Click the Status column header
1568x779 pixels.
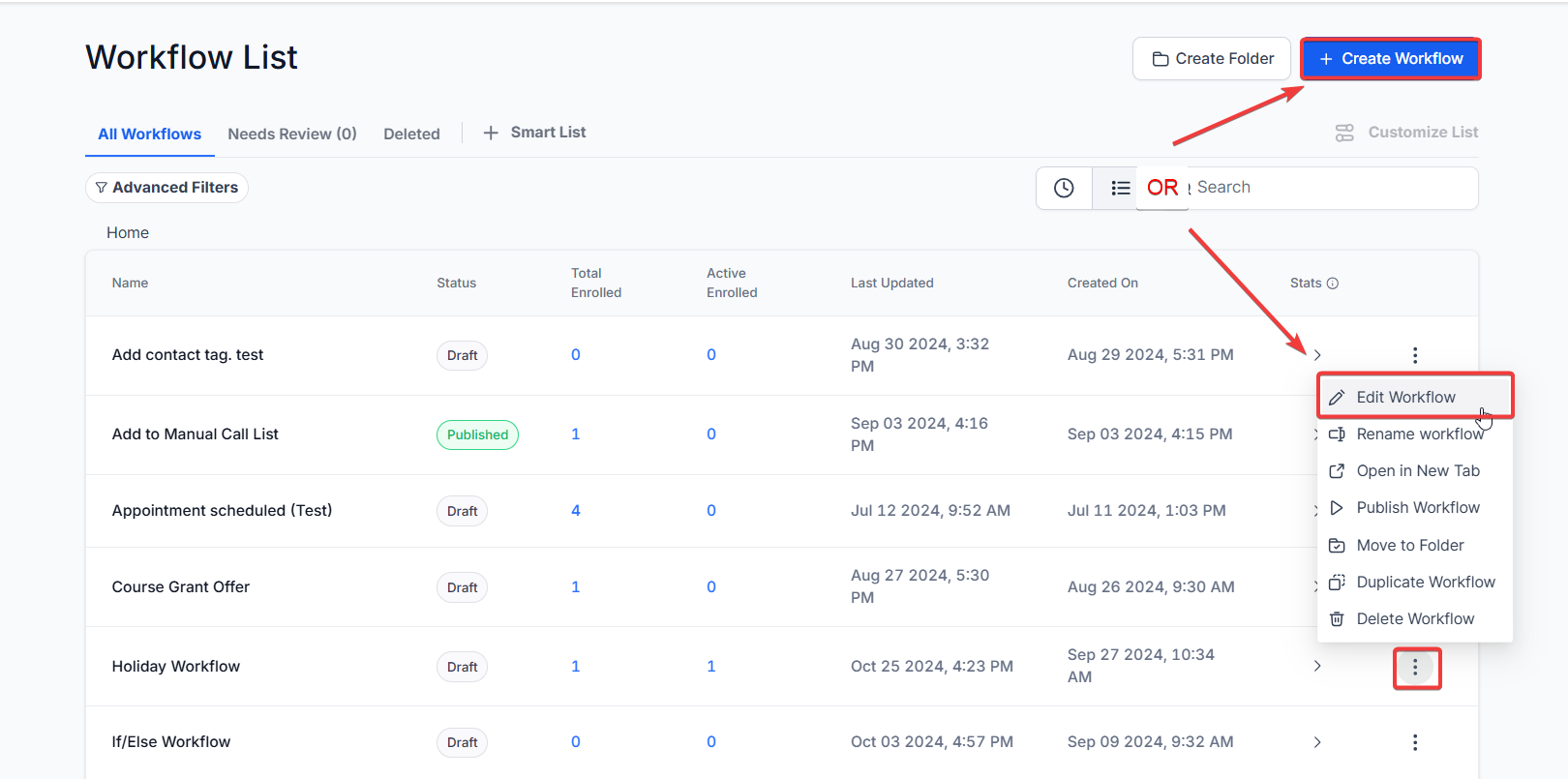[x=456, y=283]
